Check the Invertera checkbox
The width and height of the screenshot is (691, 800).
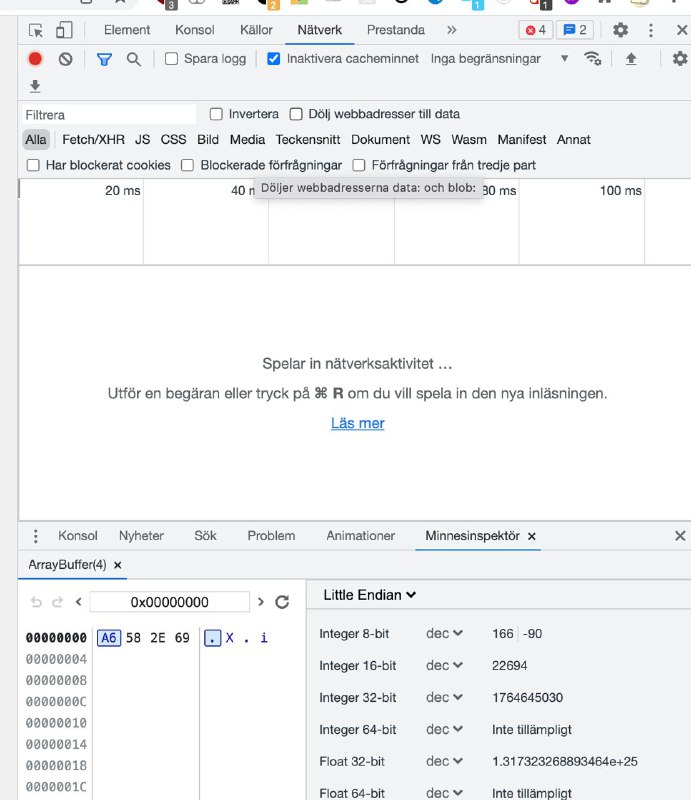[217, 114]
